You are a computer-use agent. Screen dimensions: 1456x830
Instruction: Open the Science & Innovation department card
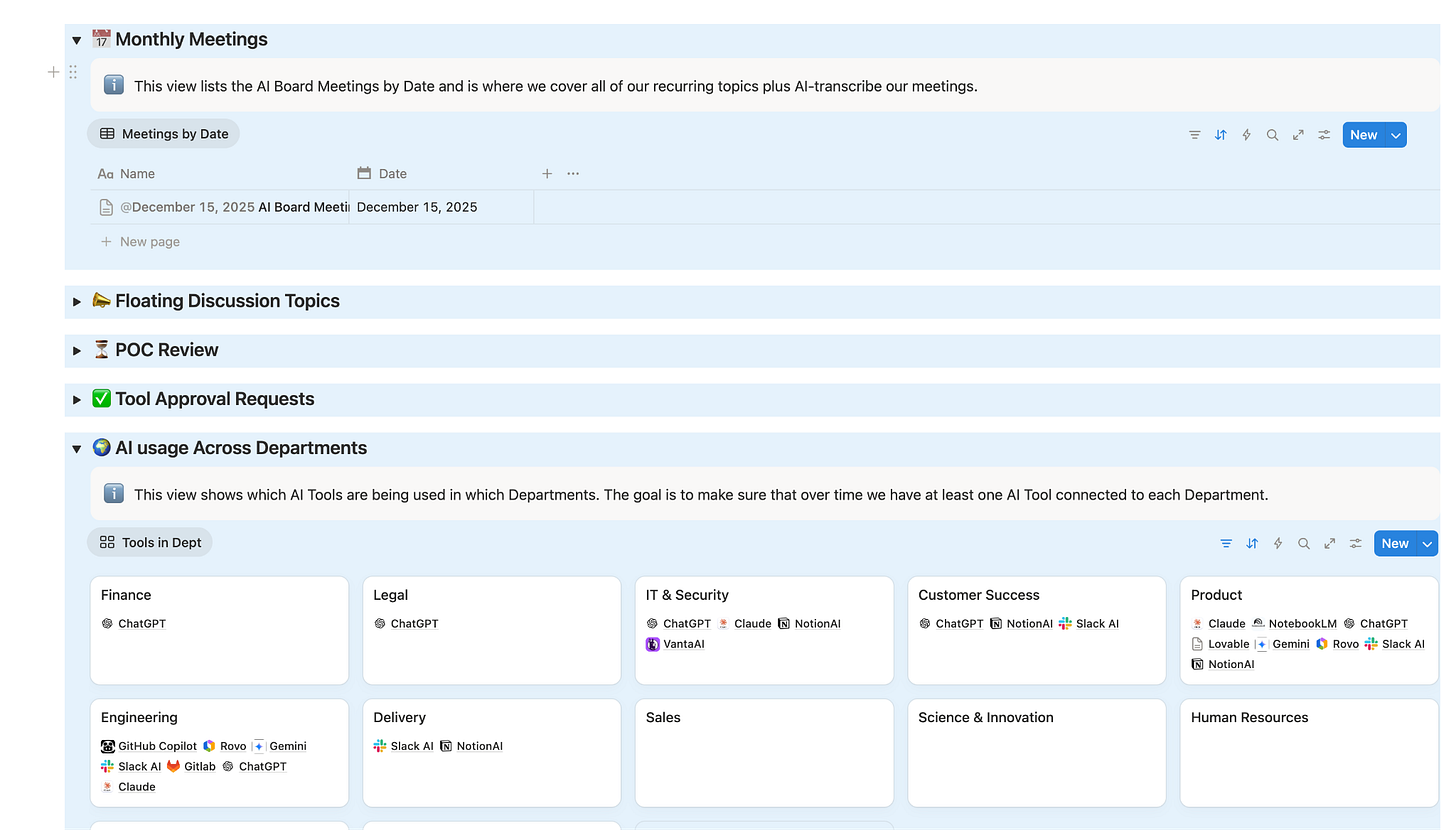pyautogui.click(x=1037, y=753)
